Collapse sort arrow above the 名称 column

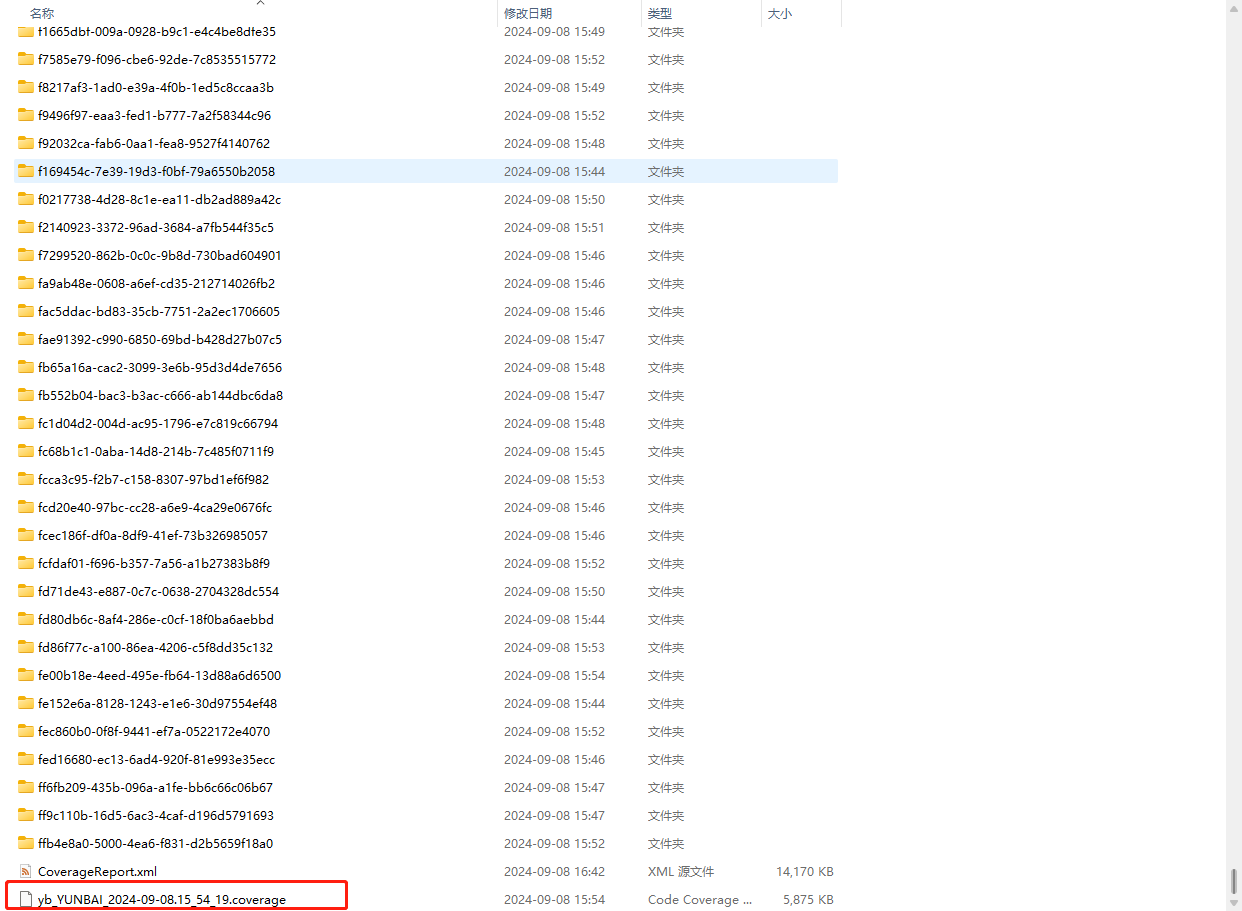pyautogui.click(x=261, y=3)
